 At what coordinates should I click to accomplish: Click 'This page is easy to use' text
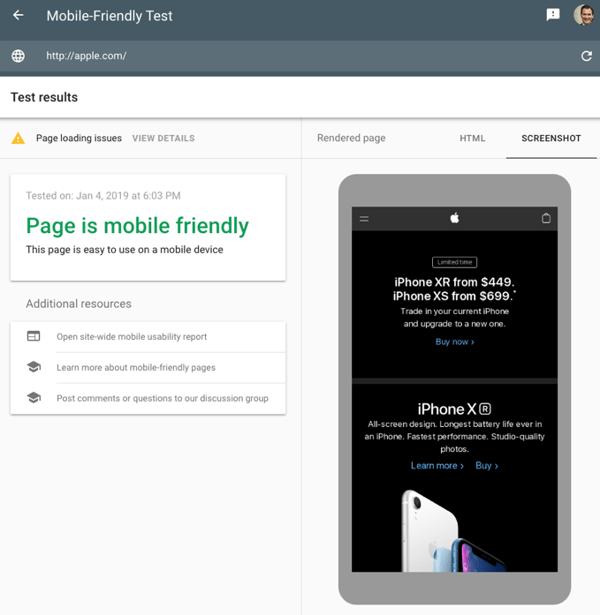pyautogui.click(x=124, y=249)
